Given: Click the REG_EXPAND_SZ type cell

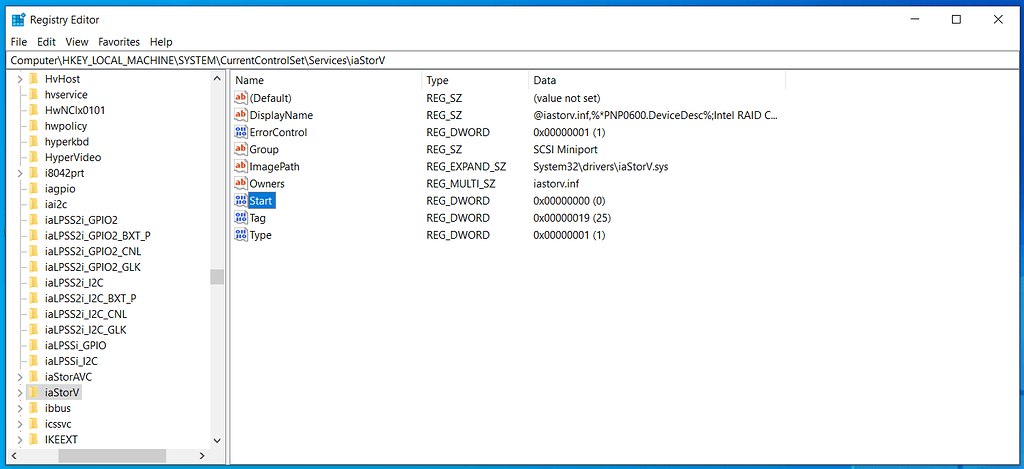Looking at the screenshot, I should [466, 167].
